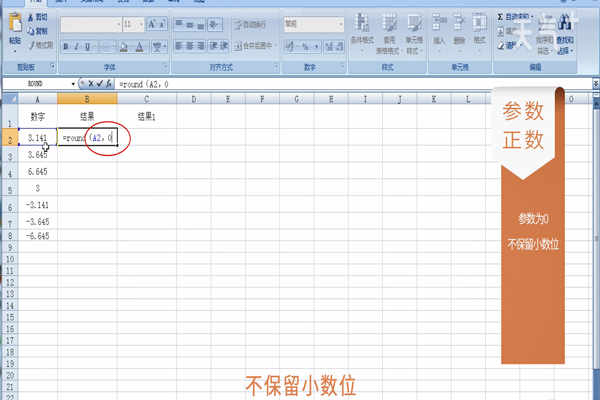Decrease font size with the small A button
600x400 pixels.
click(162, 24)
